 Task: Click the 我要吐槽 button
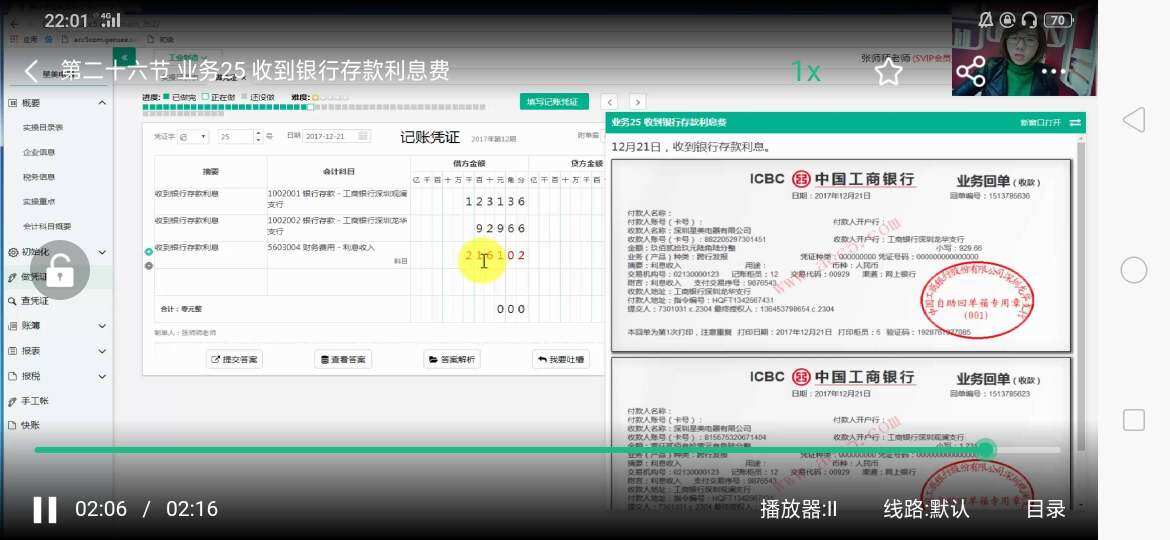560,360
